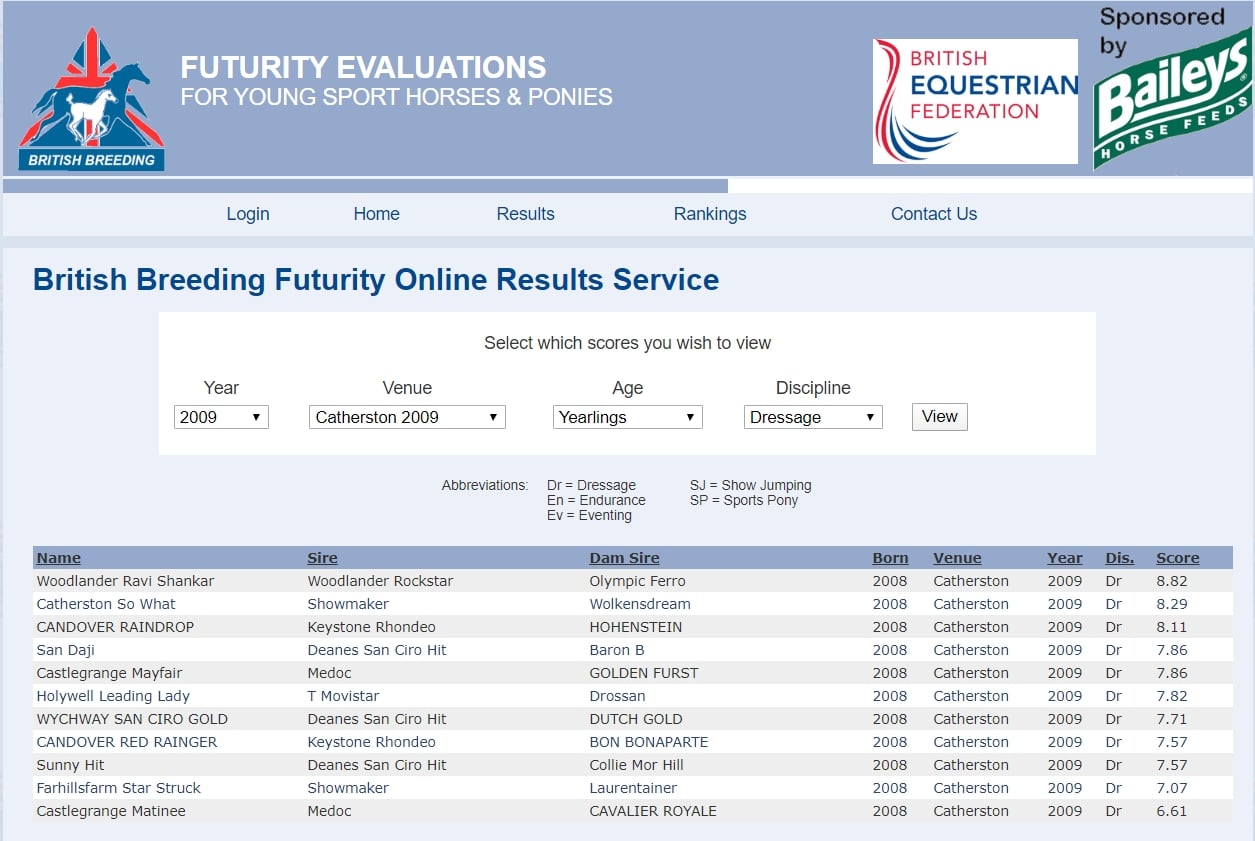This screenshot has width=1255, height=841.
Task: Click score 7.07
Action: [1172, 788]
